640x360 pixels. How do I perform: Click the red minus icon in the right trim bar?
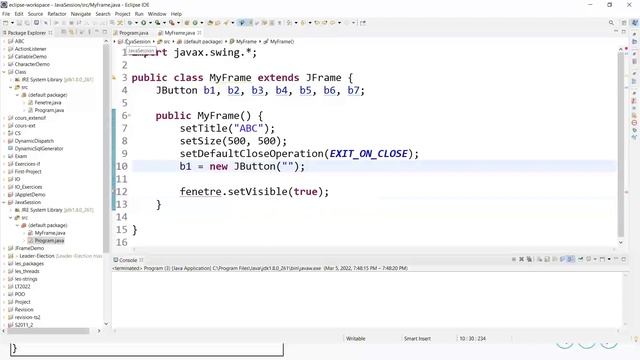click(x=634, y=122)
